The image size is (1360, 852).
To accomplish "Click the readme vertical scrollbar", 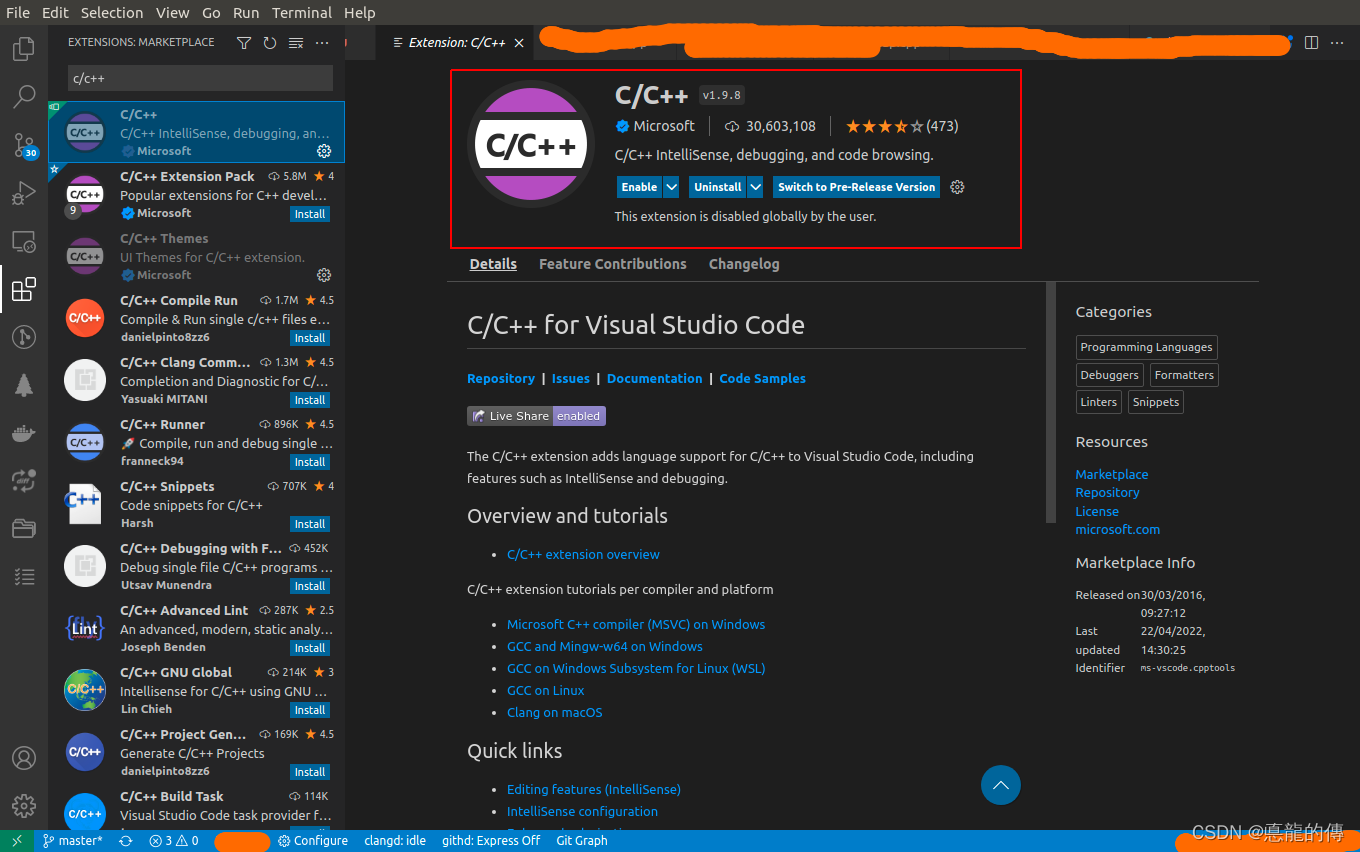I will 1050,402.
